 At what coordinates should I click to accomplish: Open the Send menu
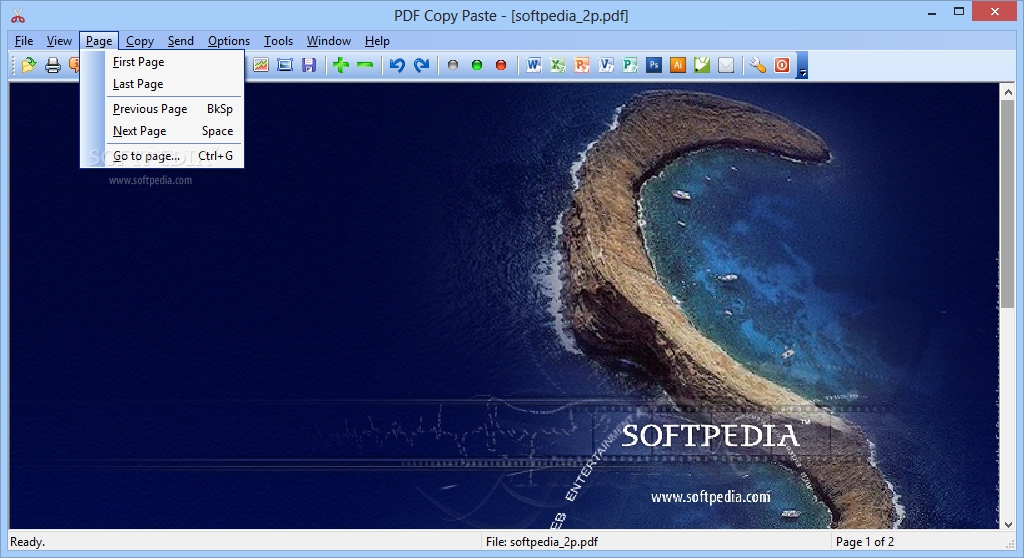pyautogui.click(x=180, y=41)
